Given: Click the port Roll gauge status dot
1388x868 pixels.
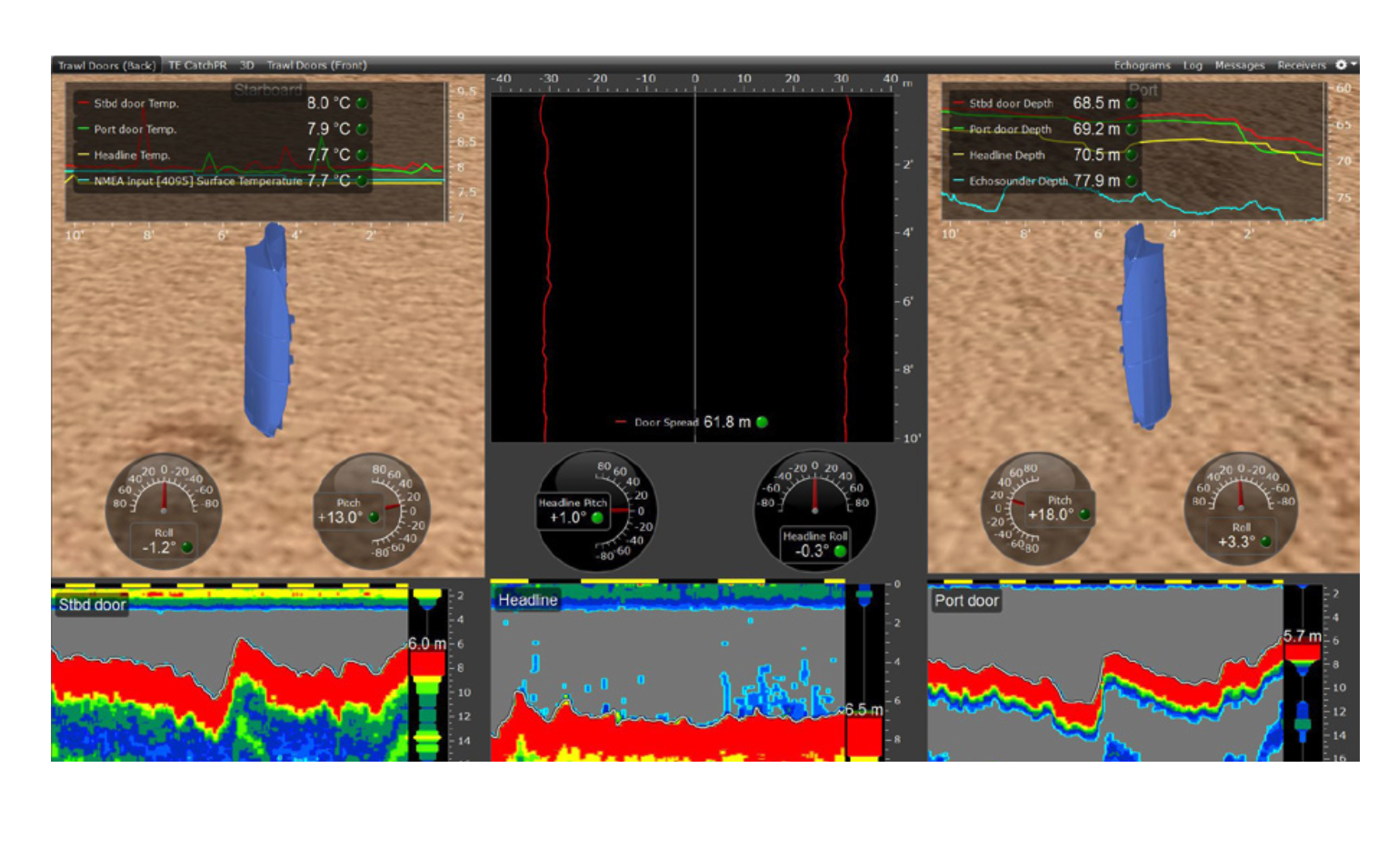Looking at the screenshot, I should [x=1265, y=542].
